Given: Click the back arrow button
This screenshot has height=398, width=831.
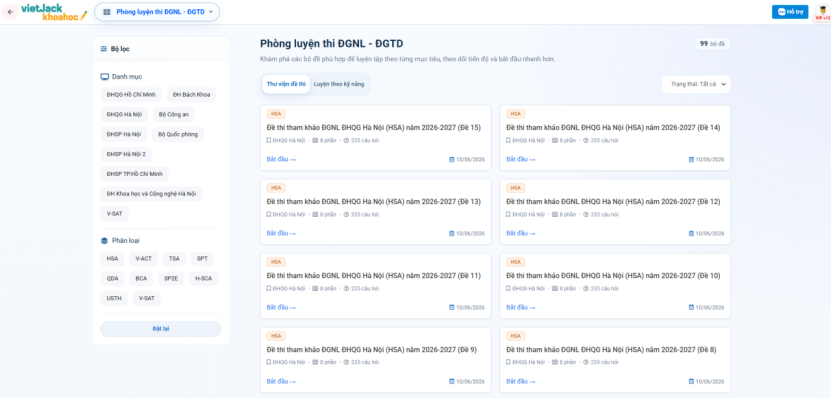Looking at the screenshot, I should 10,12.
